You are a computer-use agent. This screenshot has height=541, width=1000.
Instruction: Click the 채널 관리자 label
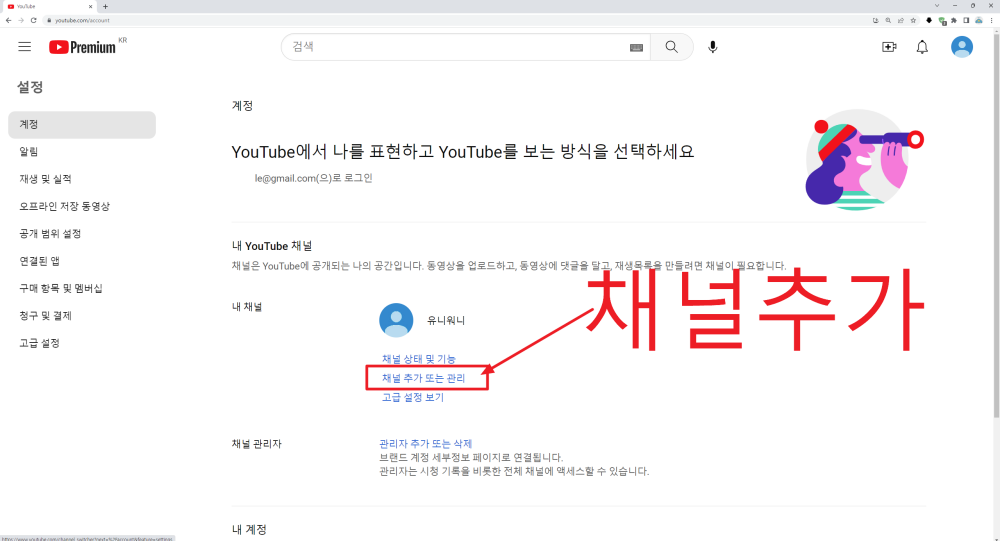[x=256, y=444]
